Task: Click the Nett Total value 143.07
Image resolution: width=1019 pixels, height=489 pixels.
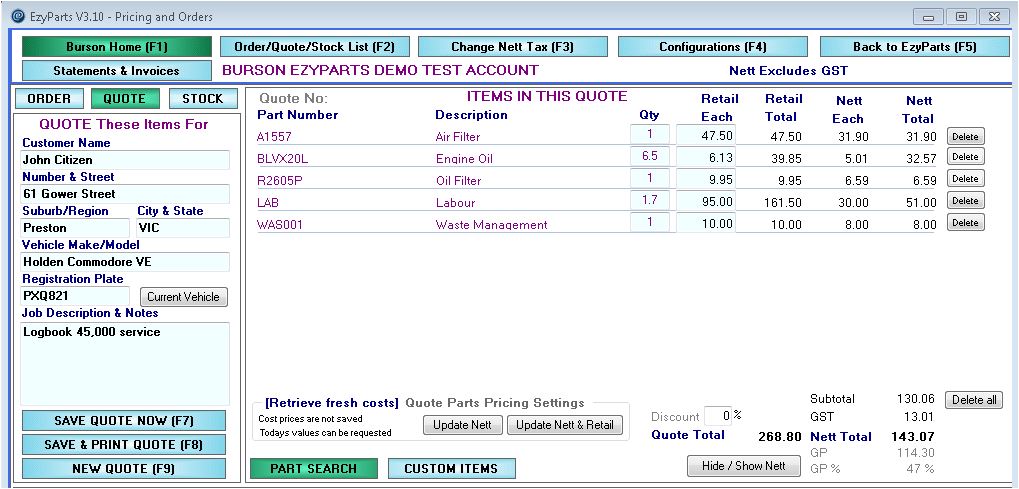Action: [912, 437]
